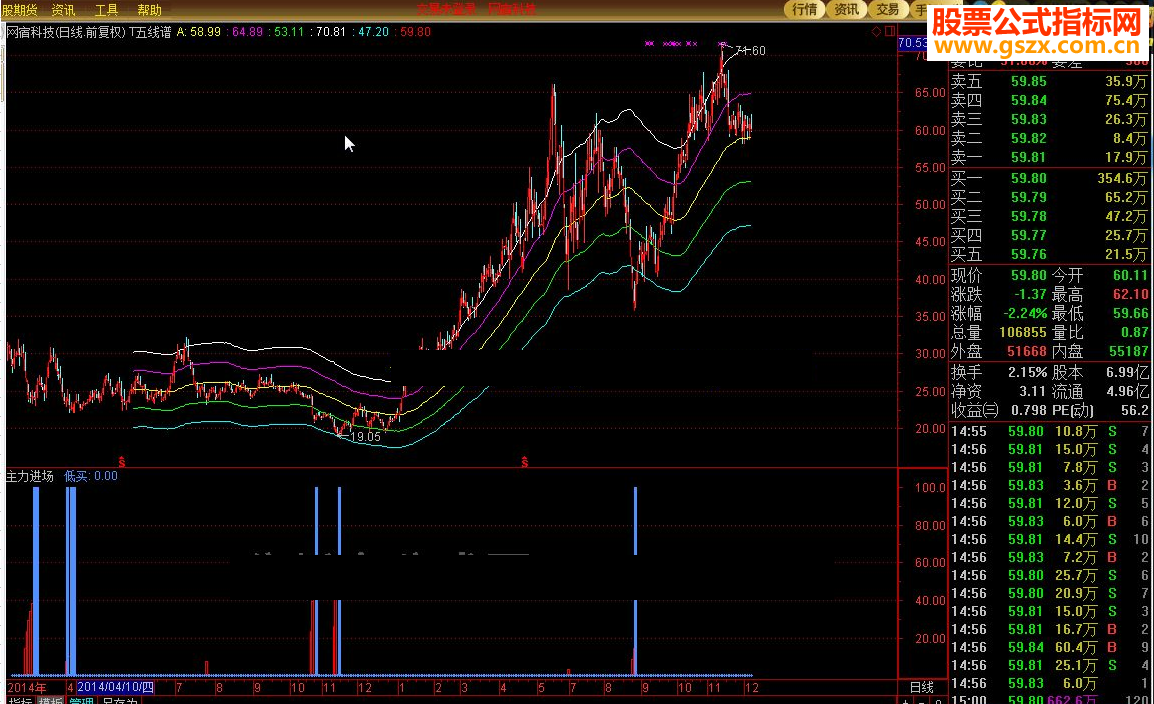This screenshot has width=1154, height=704.
Task: Click the chart title 网宿科技(日线.前复权) T五线谱
Action: tap(89, 32)
